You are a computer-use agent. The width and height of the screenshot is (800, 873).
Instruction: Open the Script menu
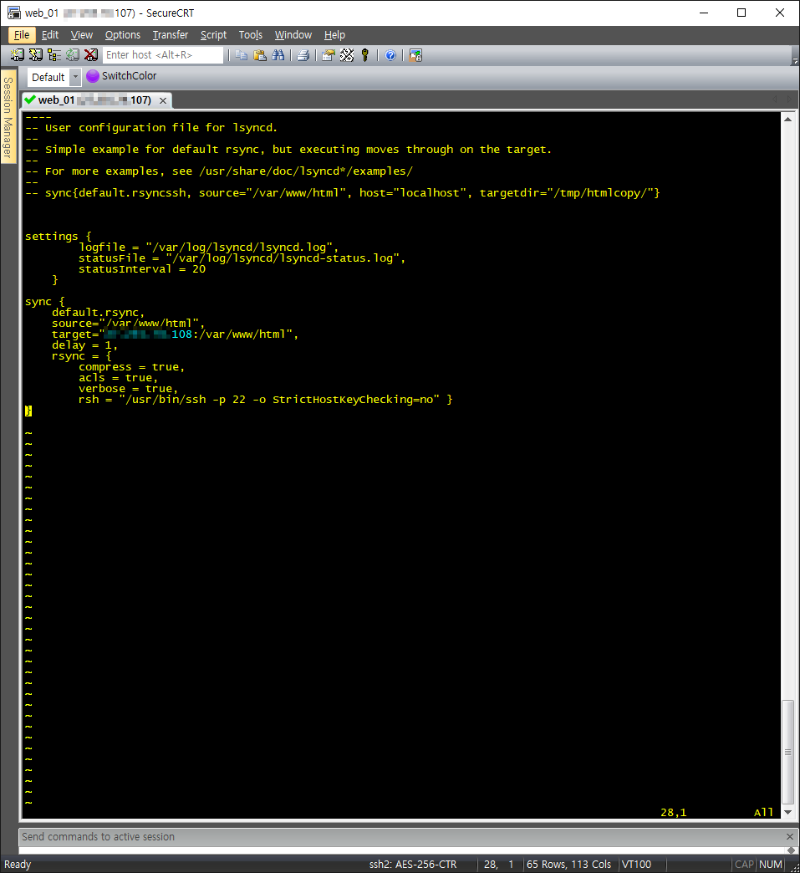(x=213, y=35)
